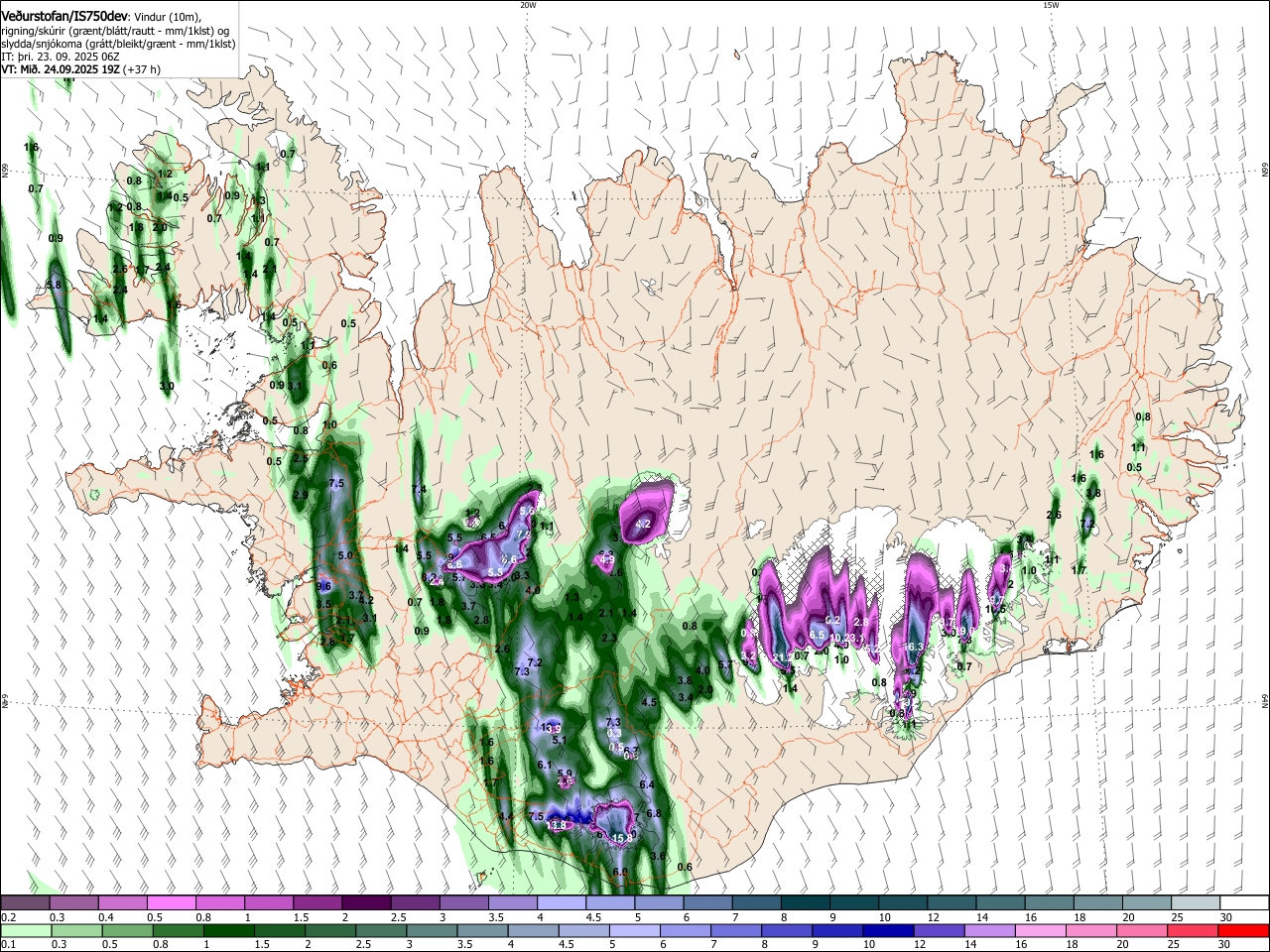Viewport: 1270px width, 952px height.
Task: Click the 5.9 precipitation value
Action: click(x=565, y=774)
